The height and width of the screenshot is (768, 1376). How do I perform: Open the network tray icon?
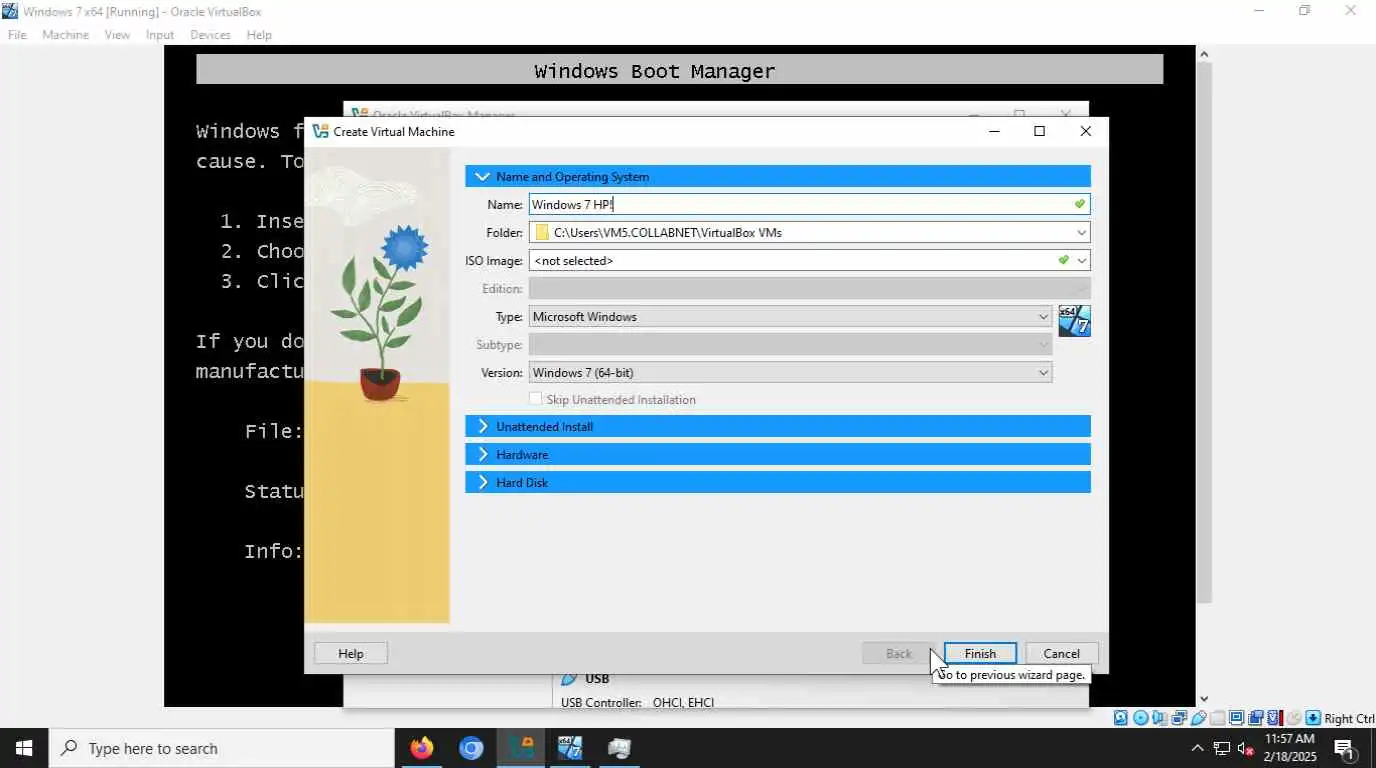click(x=1222, y=748)
